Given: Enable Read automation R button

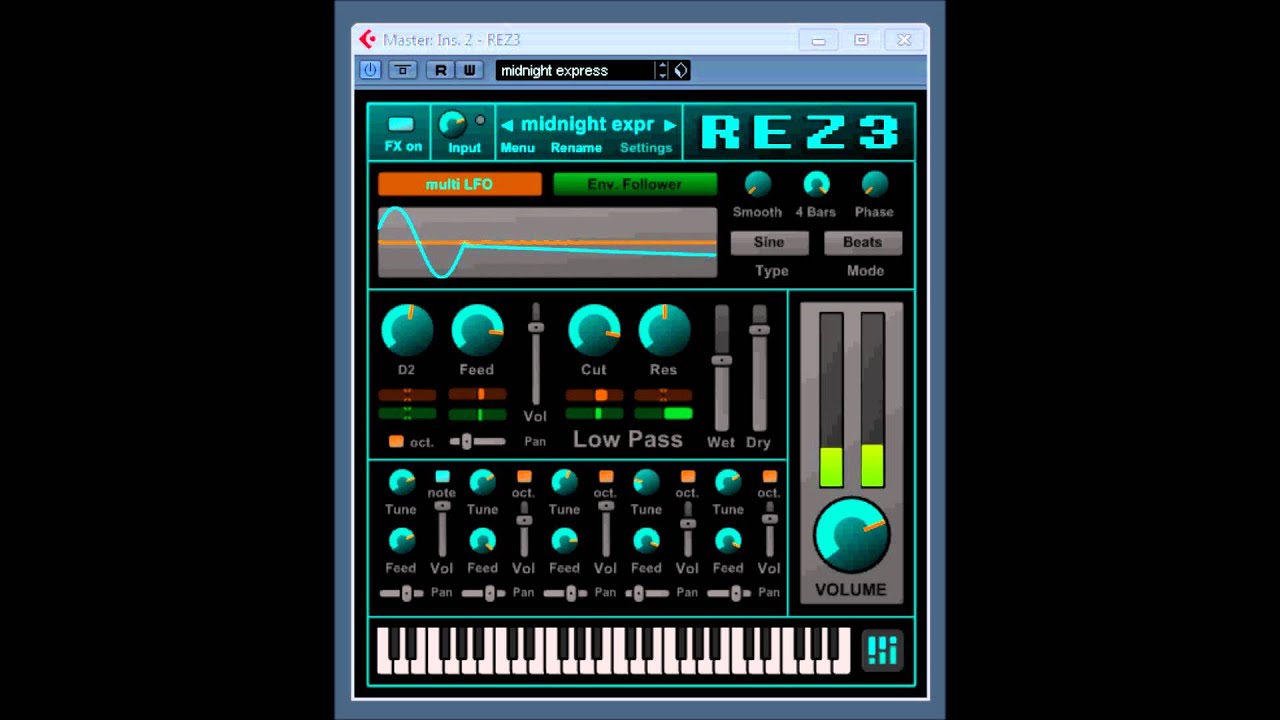Looking at the screenshot, I should (440, 70).
